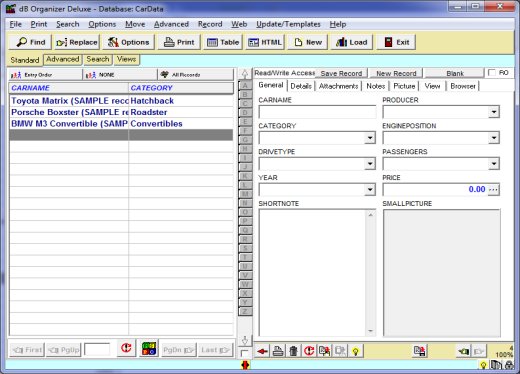Screen dimensions: 520x374
Task: Open the Update/Templates menu
Action: pyautogui.click(x=288, y=24)
